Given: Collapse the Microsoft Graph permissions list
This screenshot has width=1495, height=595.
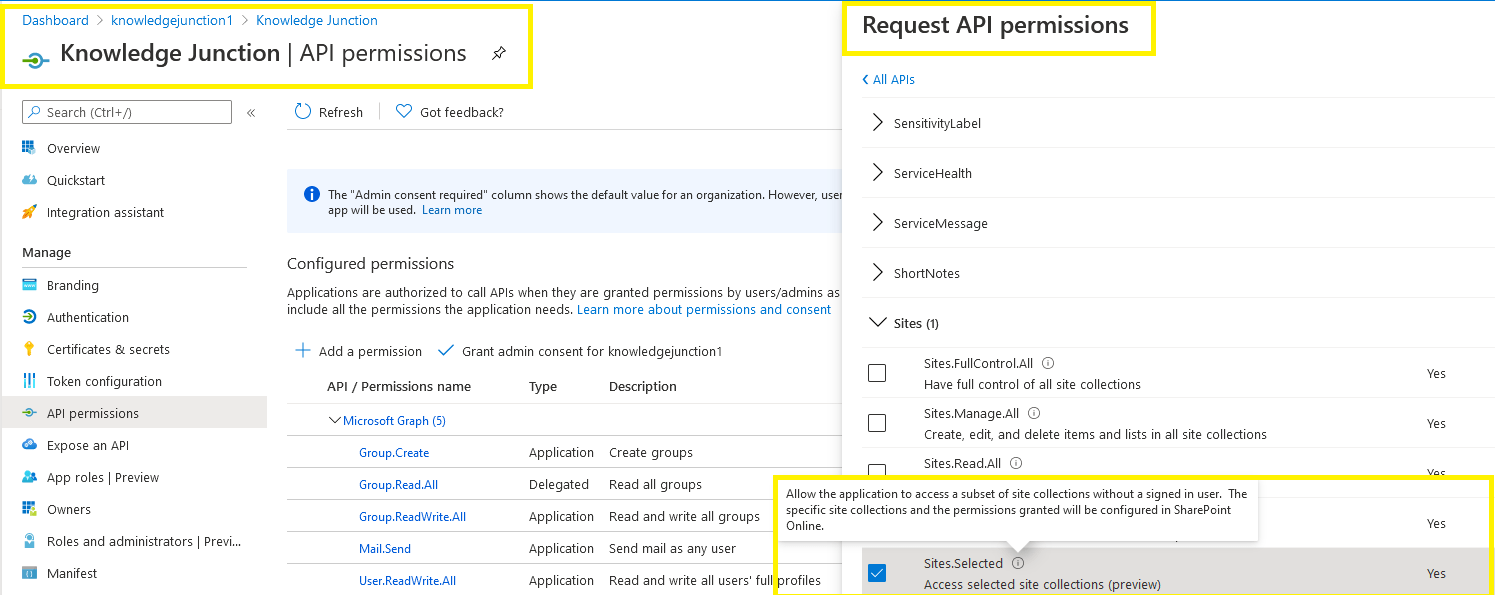Looking at the screenshot, I should coord(336,420).
